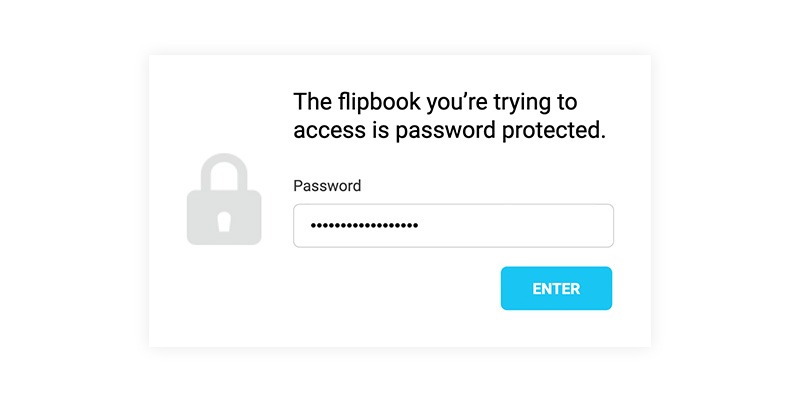Submit password with the blue ENTER button
This screenshot has height=400, width=800.
pyautogui.click(x=556, y=288)
